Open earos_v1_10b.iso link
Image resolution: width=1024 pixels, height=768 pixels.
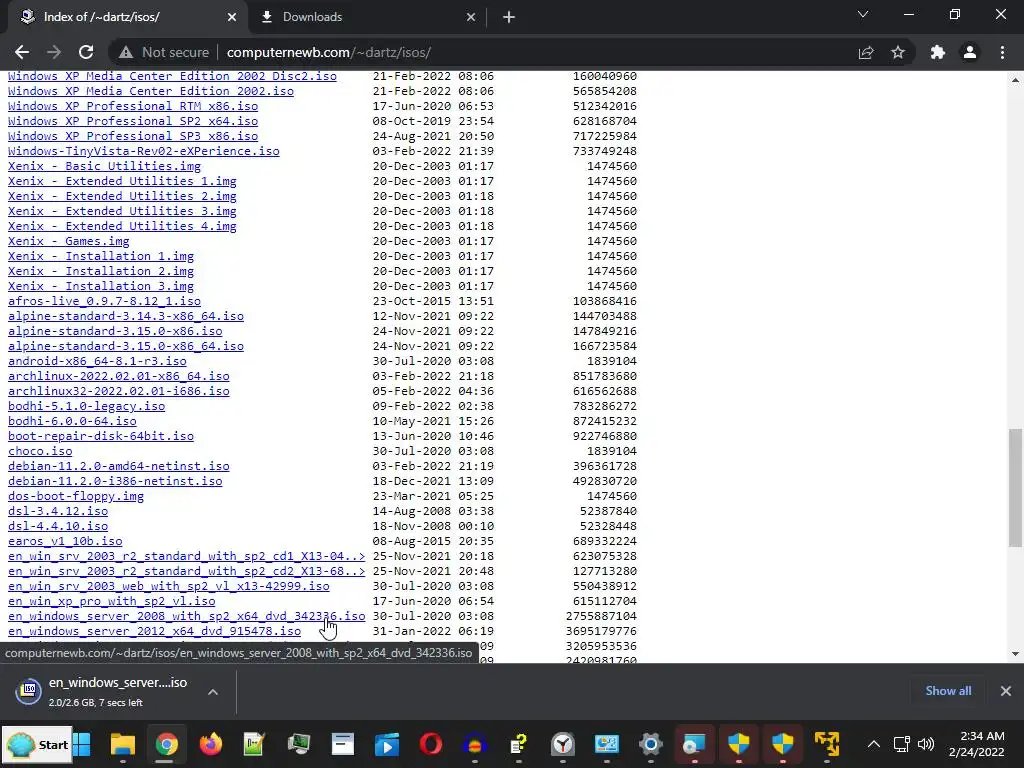click(65, 541)
